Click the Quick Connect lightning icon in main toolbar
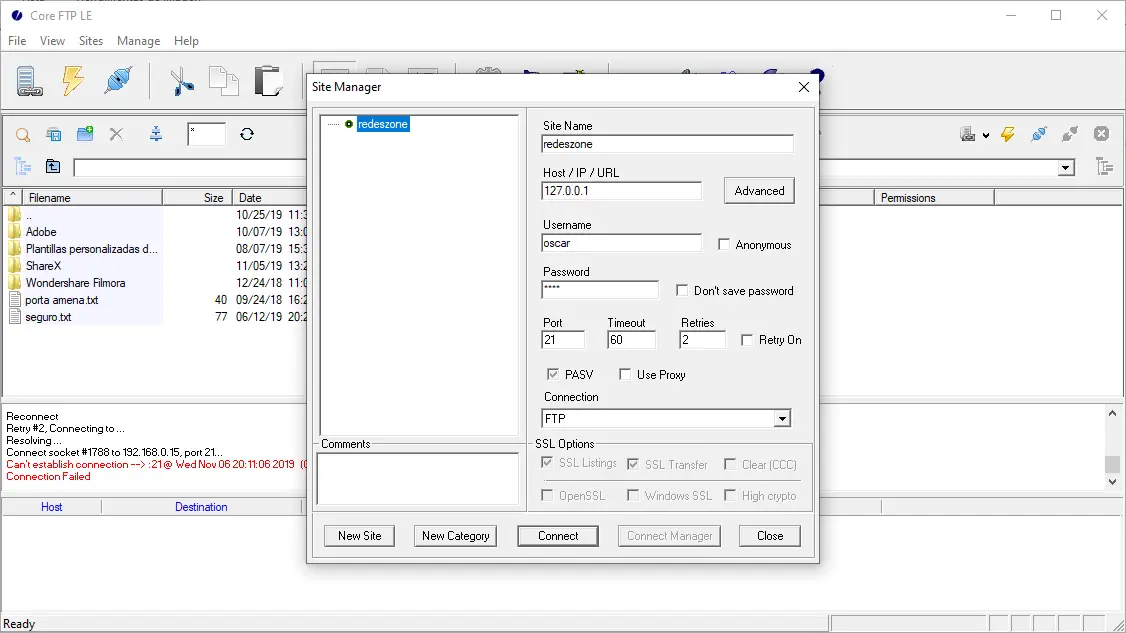Screen dimensions: 1126x633 pos(73,80)
